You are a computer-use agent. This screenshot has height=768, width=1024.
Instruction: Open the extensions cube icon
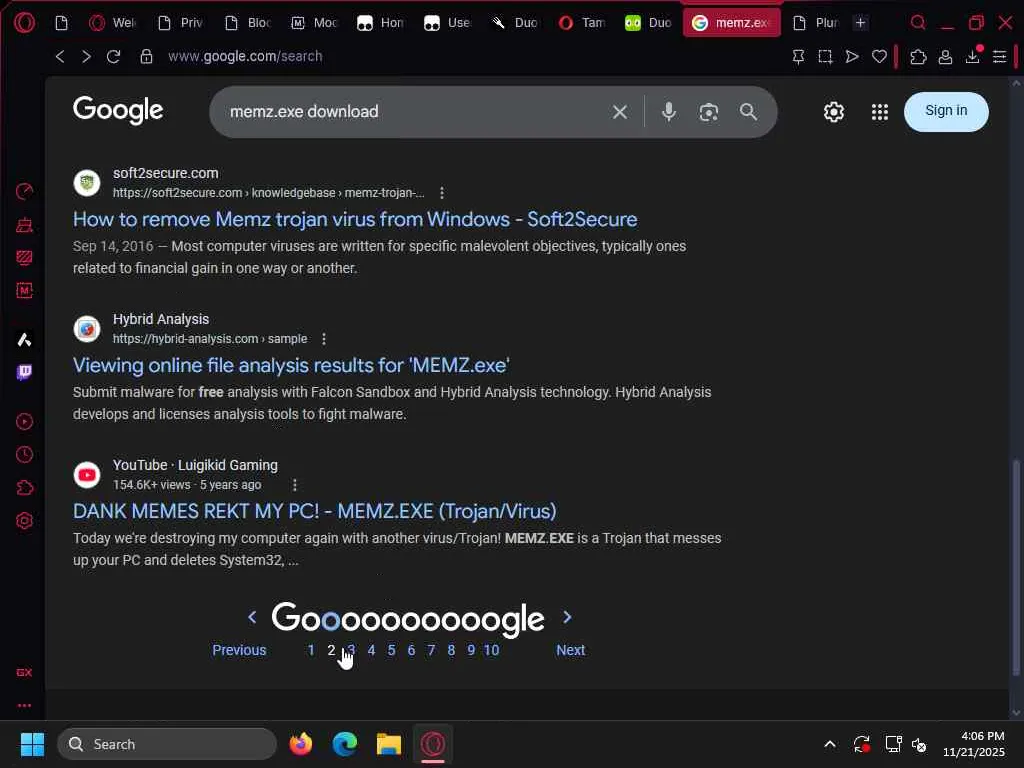[x=918, y=57]
